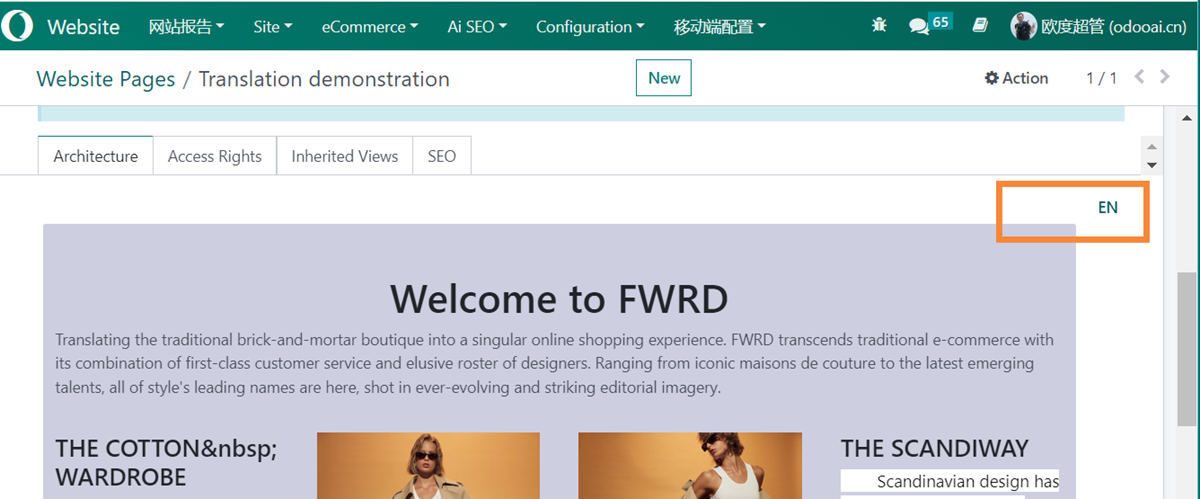Expand the Configuration dropdown menu
This screenshot has height=499, width=1200.
pos(590,27)
